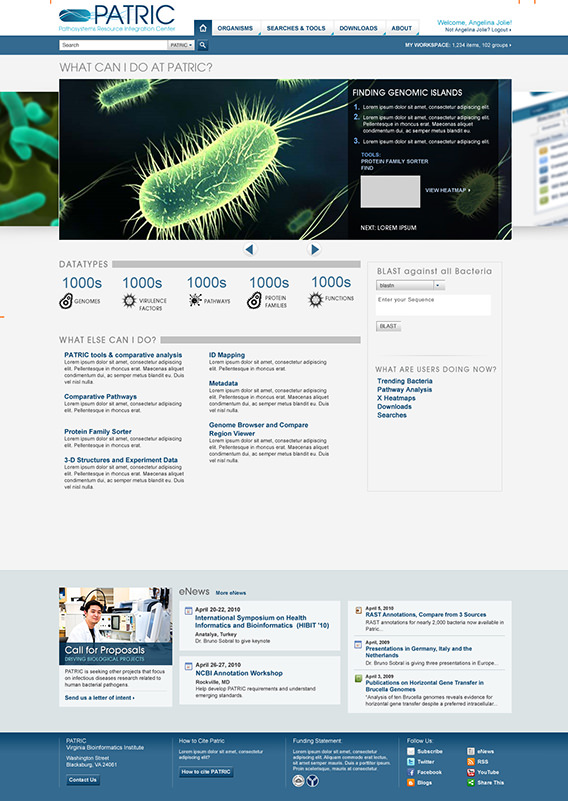Click in the Search input field
Image resolution: width=568 pixels, height=801 pixels.
(113, 45)
